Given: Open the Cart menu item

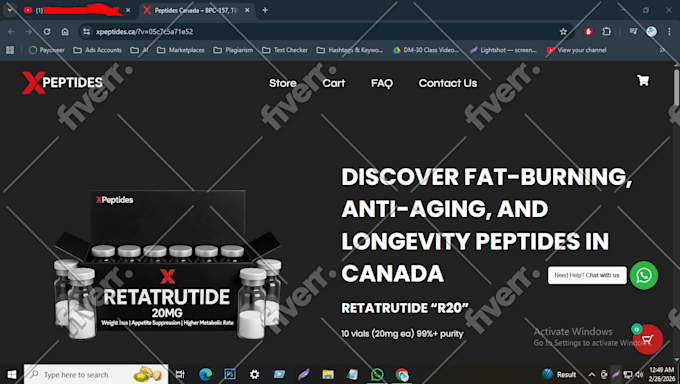Looking at the screenshot, I should point(333,83).
